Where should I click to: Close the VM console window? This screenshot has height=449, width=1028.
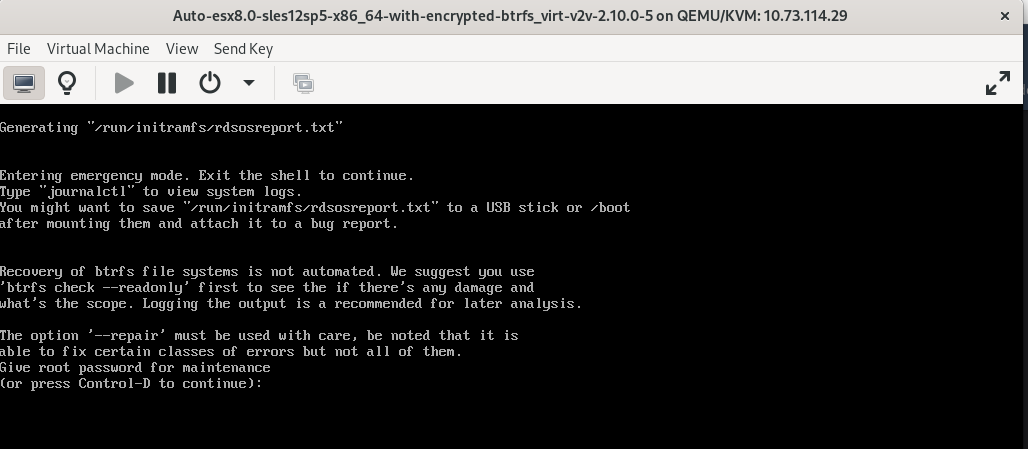[1004, 16]
